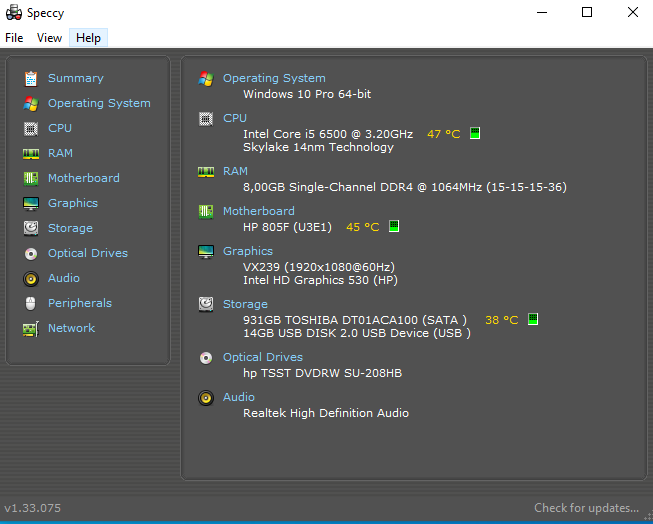
Task: Click RAM heading link in summary
Action: pos(235,171)
